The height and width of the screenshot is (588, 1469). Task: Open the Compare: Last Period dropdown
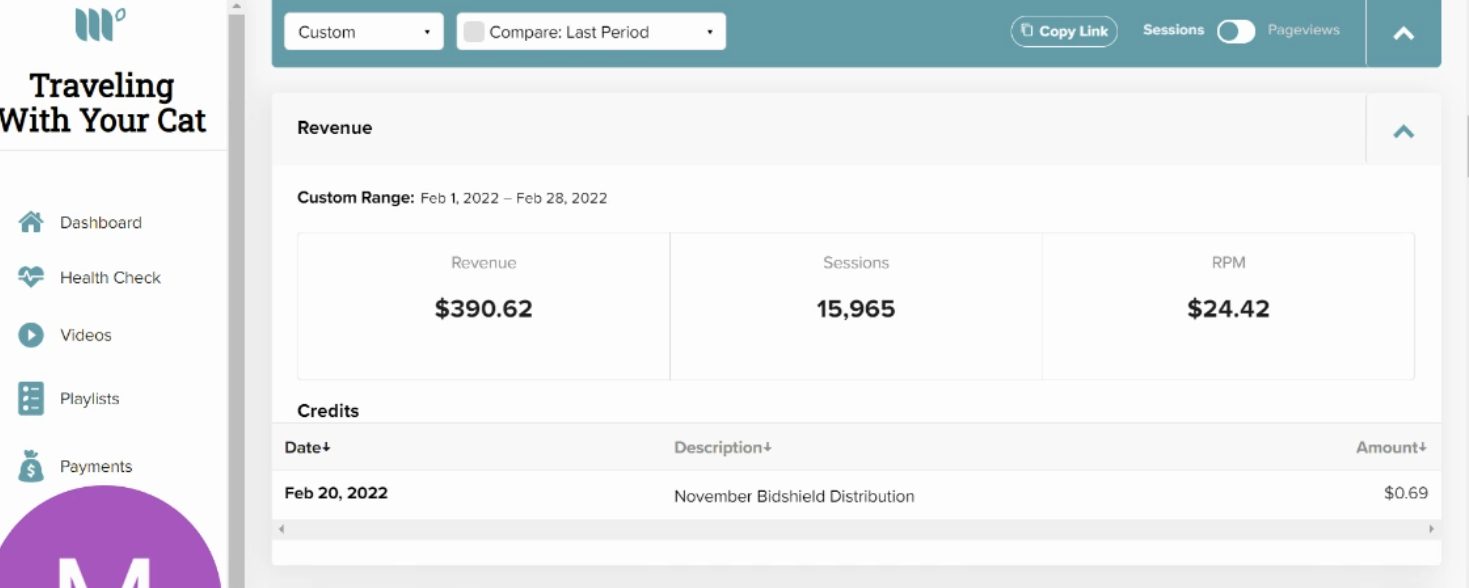point(591,32)
